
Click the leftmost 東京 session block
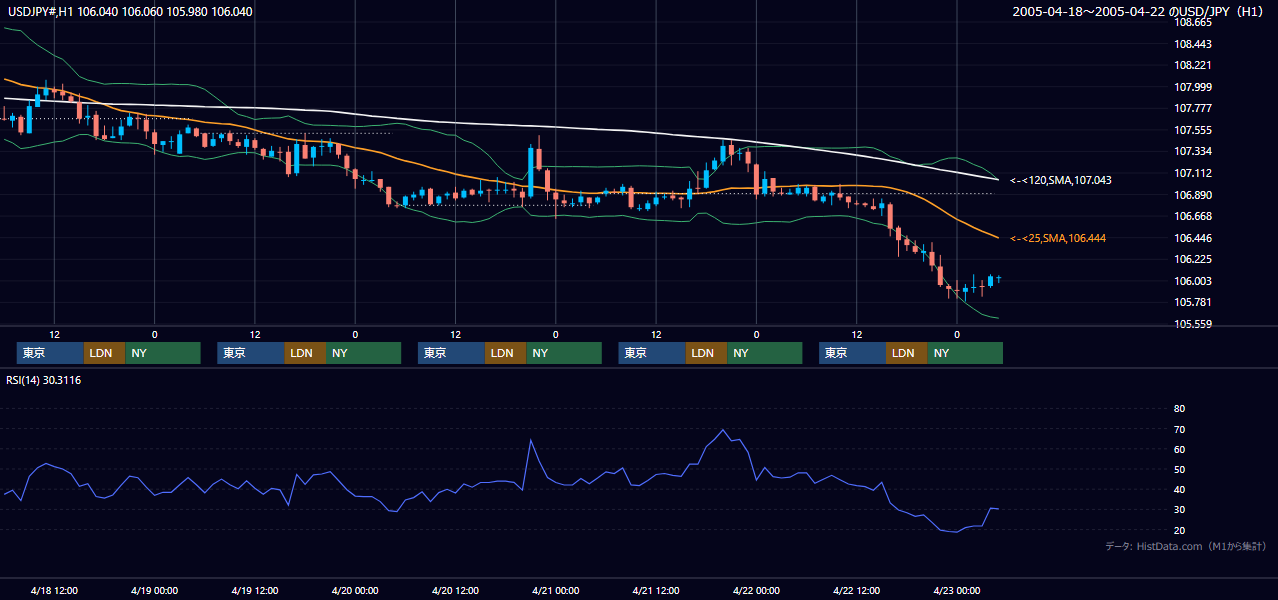[x=50, y=353]
